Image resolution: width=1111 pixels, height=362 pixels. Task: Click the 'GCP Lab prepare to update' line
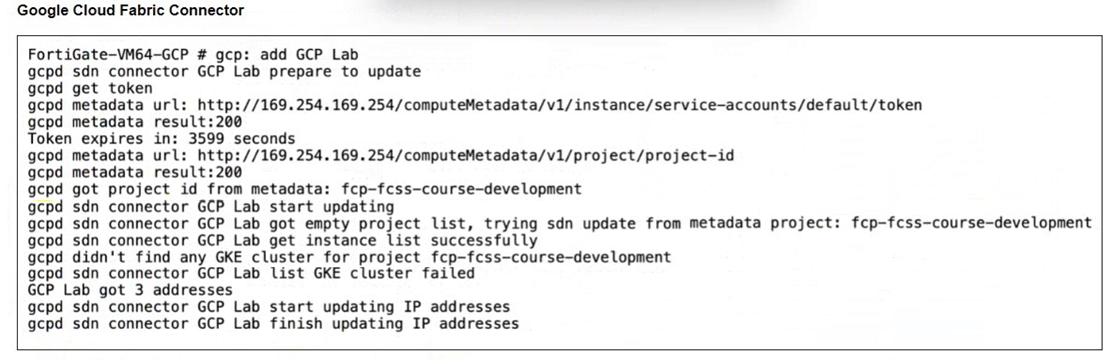click(225, 72)
